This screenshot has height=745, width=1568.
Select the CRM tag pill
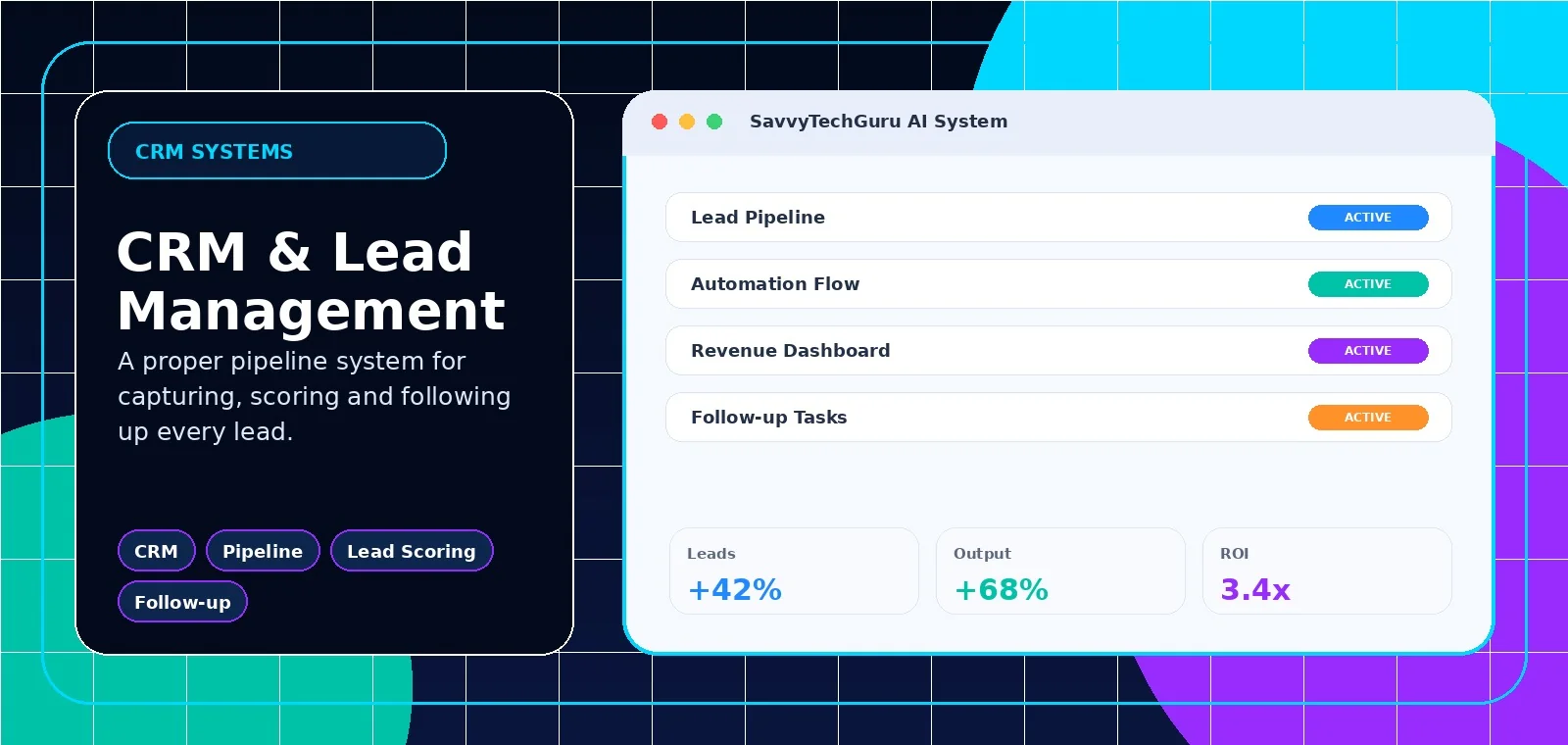pyautogui.click(x=157, y=551)
